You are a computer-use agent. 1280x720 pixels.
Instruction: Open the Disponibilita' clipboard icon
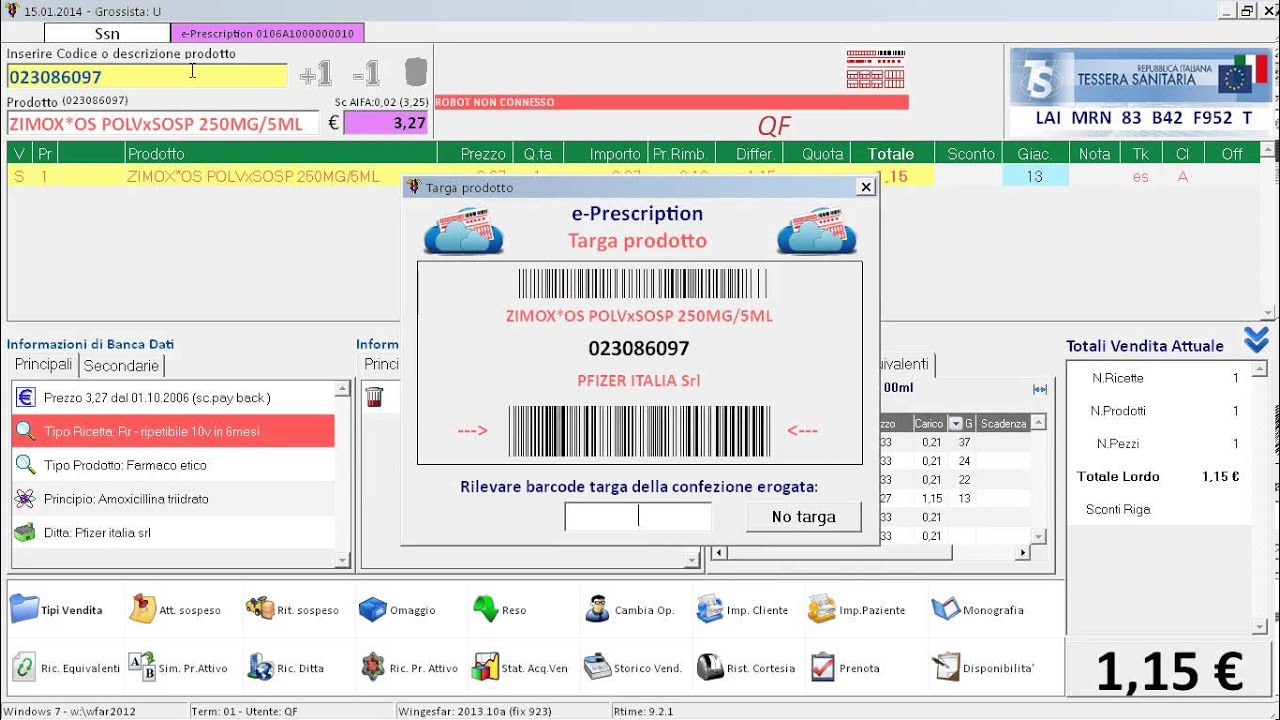(x=945, y=667)
